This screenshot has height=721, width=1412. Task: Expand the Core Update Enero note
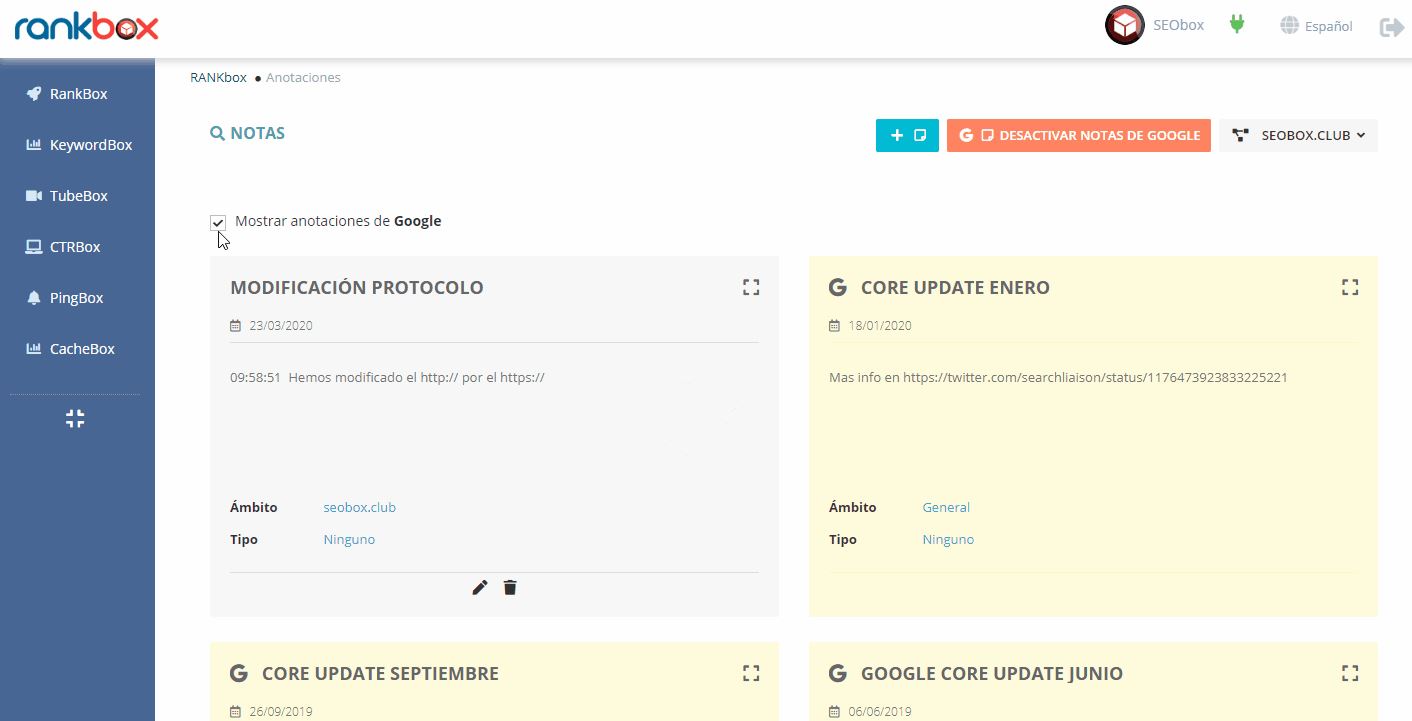(1350, 287)
